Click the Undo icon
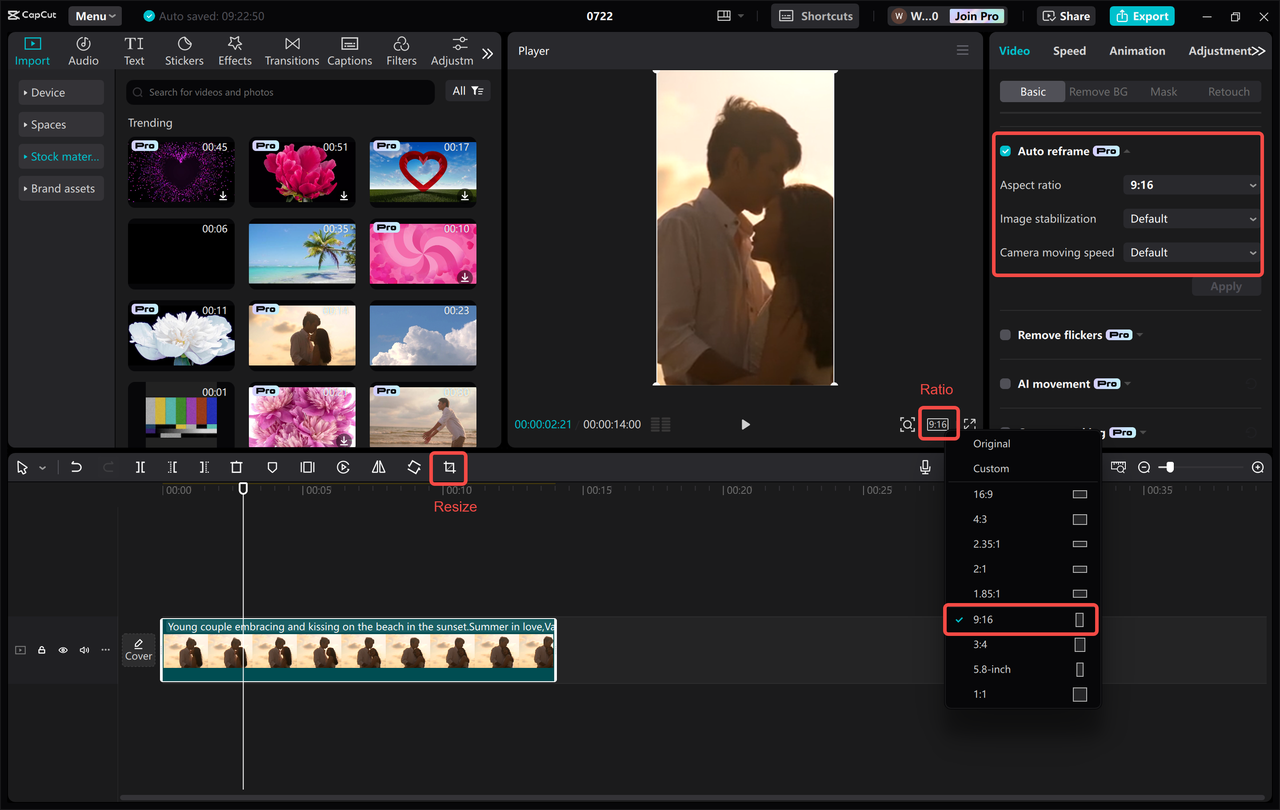 click(76, 467)
